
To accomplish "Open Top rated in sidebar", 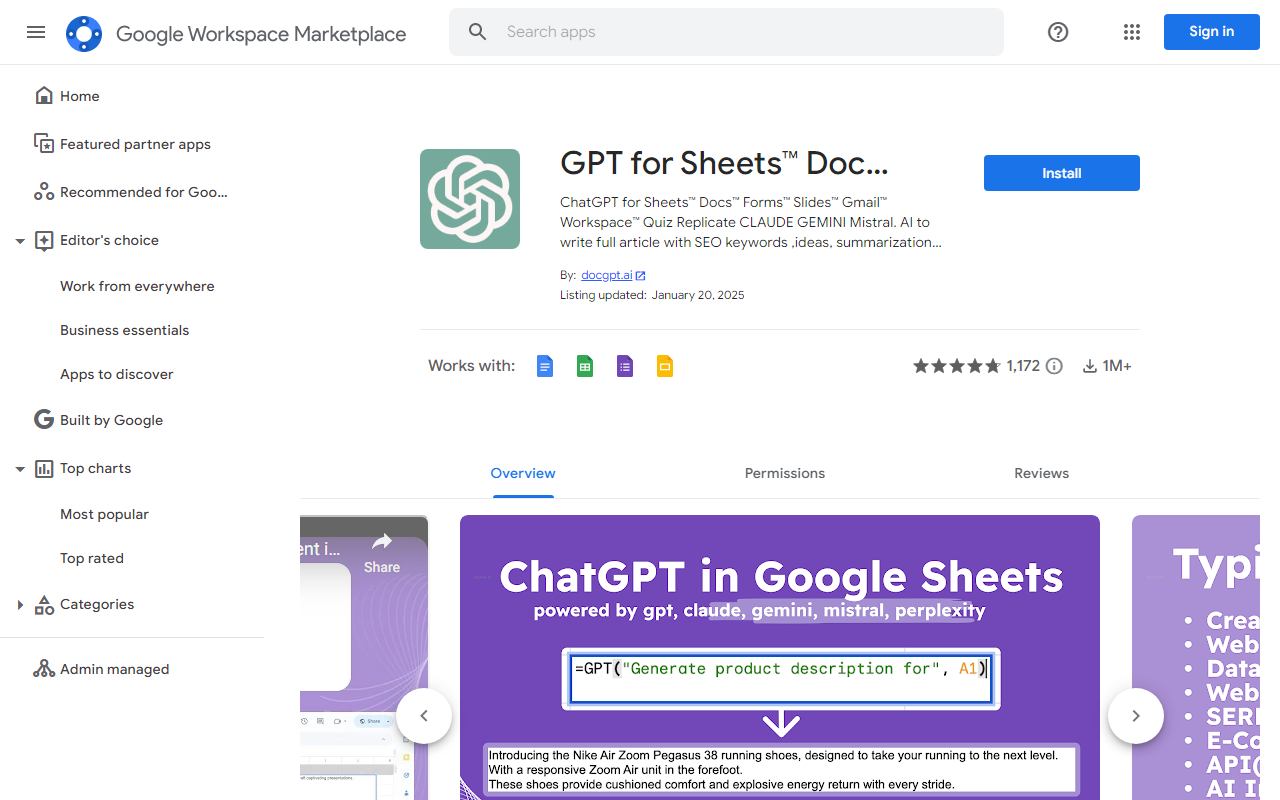I will pyautogui.click(x=92, y=558).
